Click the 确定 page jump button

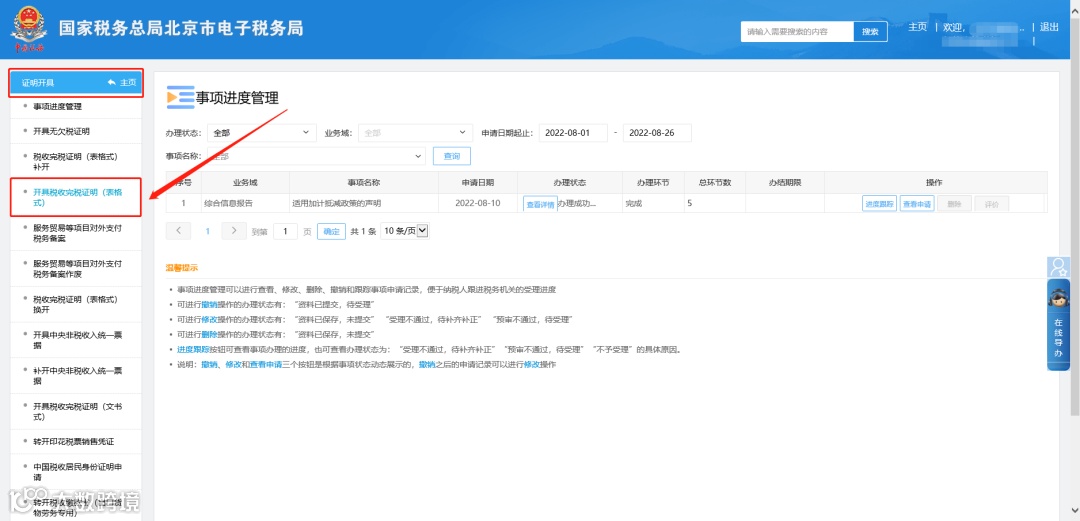pos(331,232)
